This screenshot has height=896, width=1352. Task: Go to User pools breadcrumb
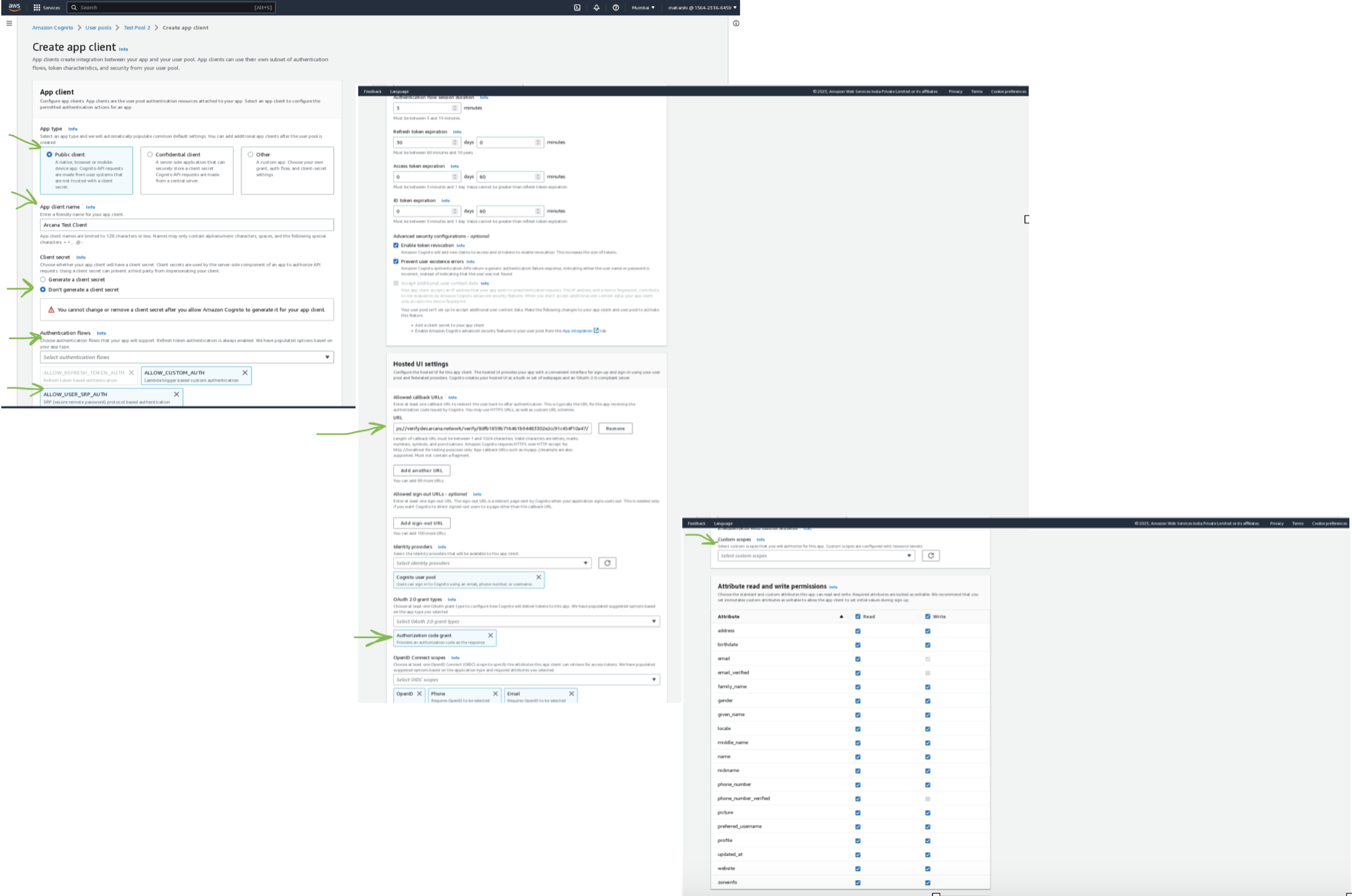click(x=98, y=27)
